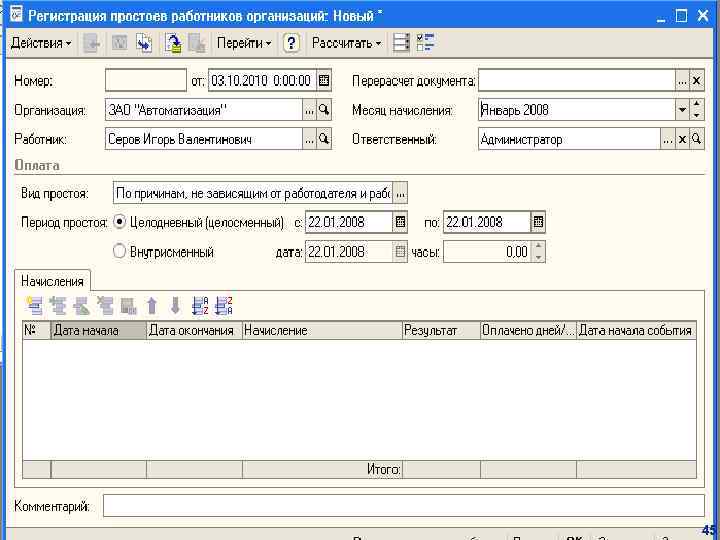
Task: Click the grayed document icon before Перейти
Action: [x=197, y=43]
